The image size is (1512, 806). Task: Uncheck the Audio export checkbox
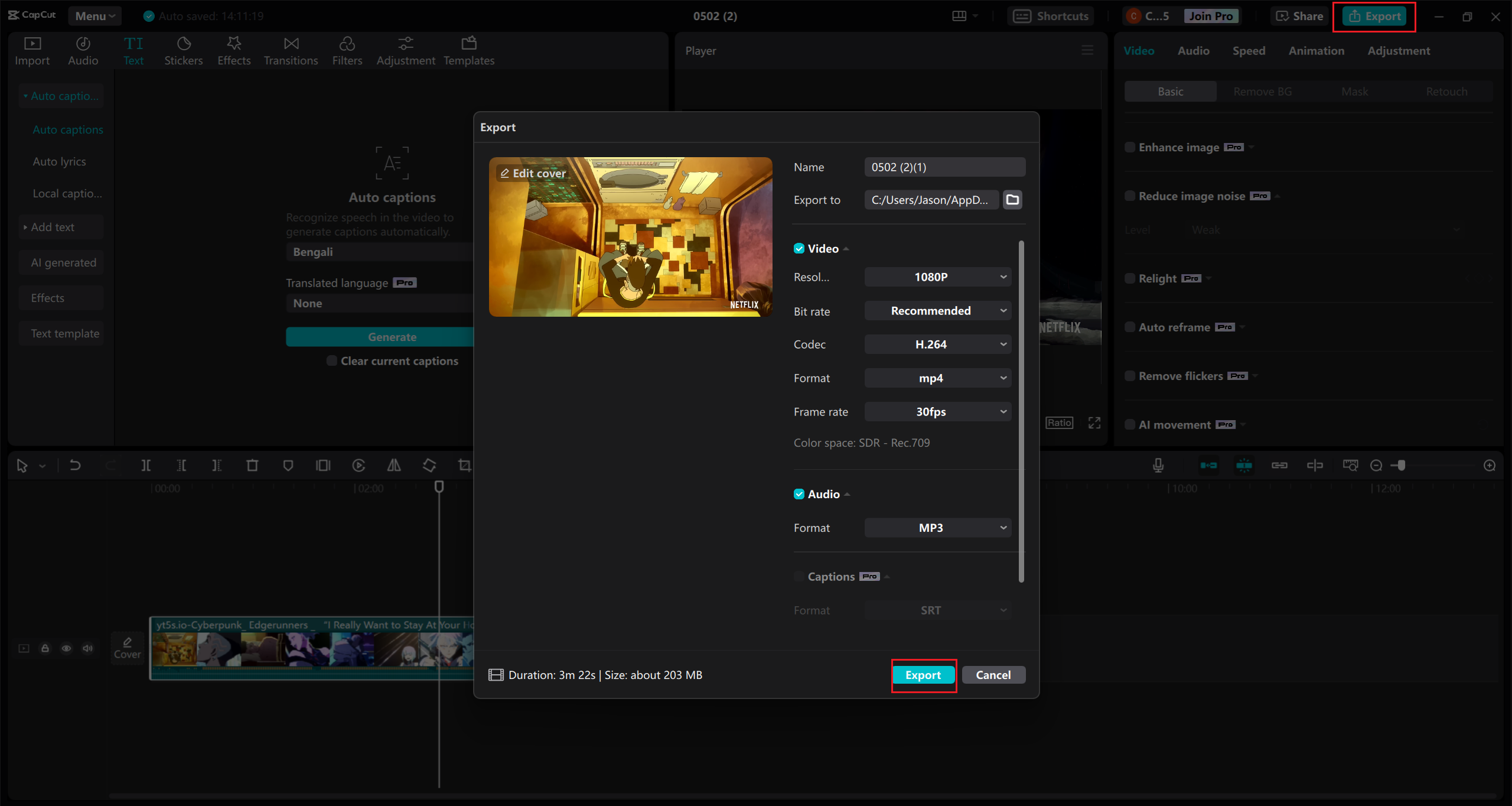[799, 494]
